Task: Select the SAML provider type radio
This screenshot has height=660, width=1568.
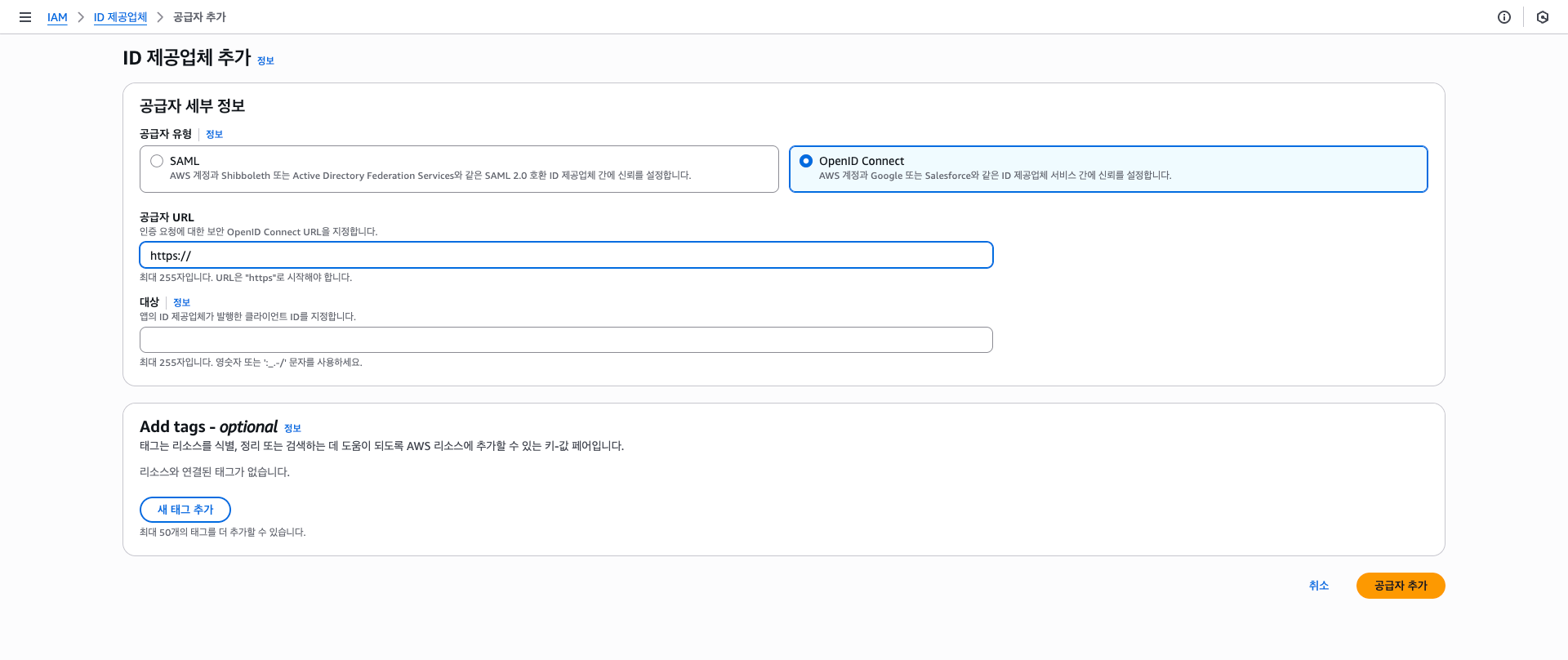Action: pos(157,161)
